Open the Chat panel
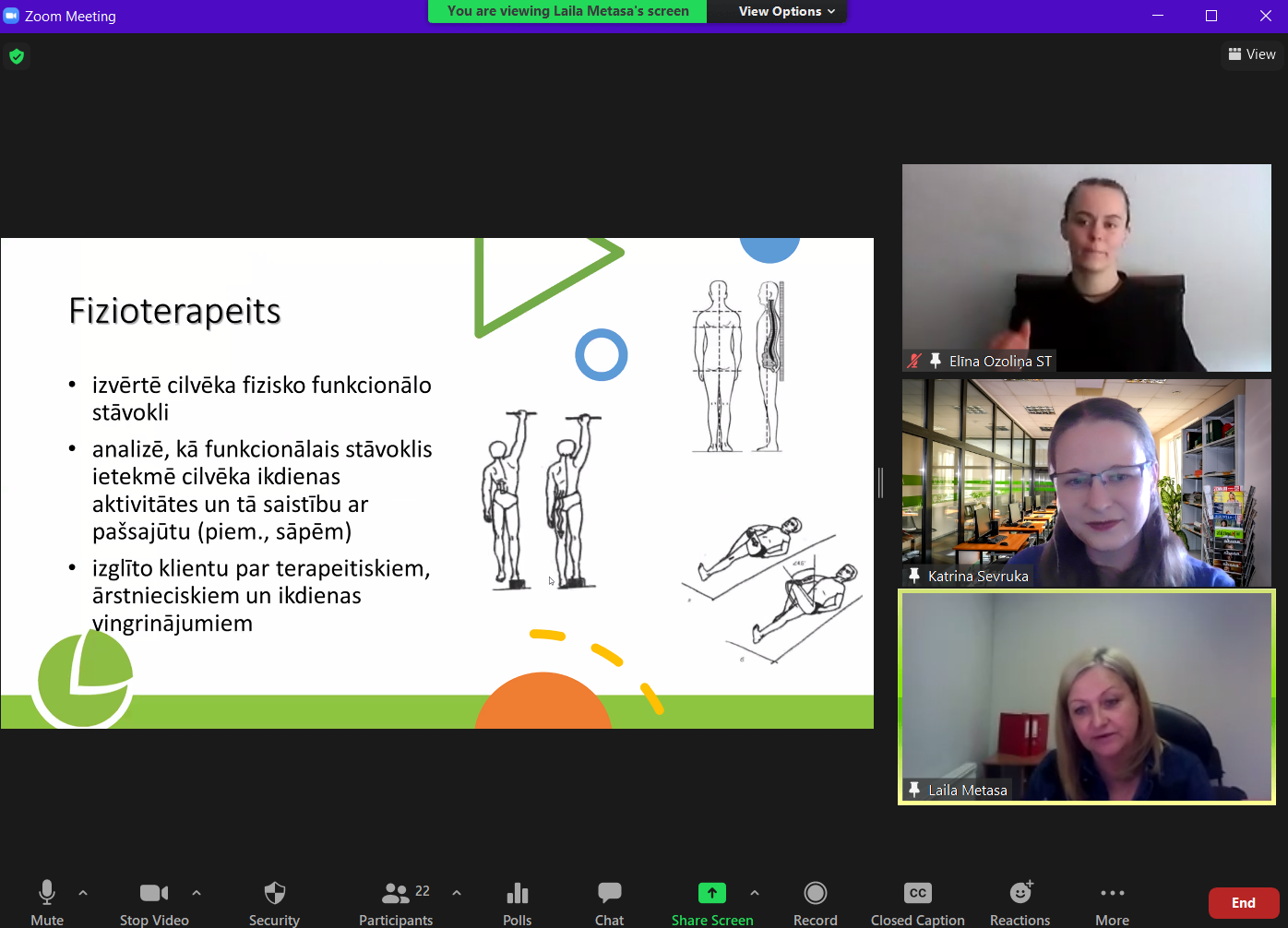Viewport: 1288px width, 928px height. pos(610,902)
